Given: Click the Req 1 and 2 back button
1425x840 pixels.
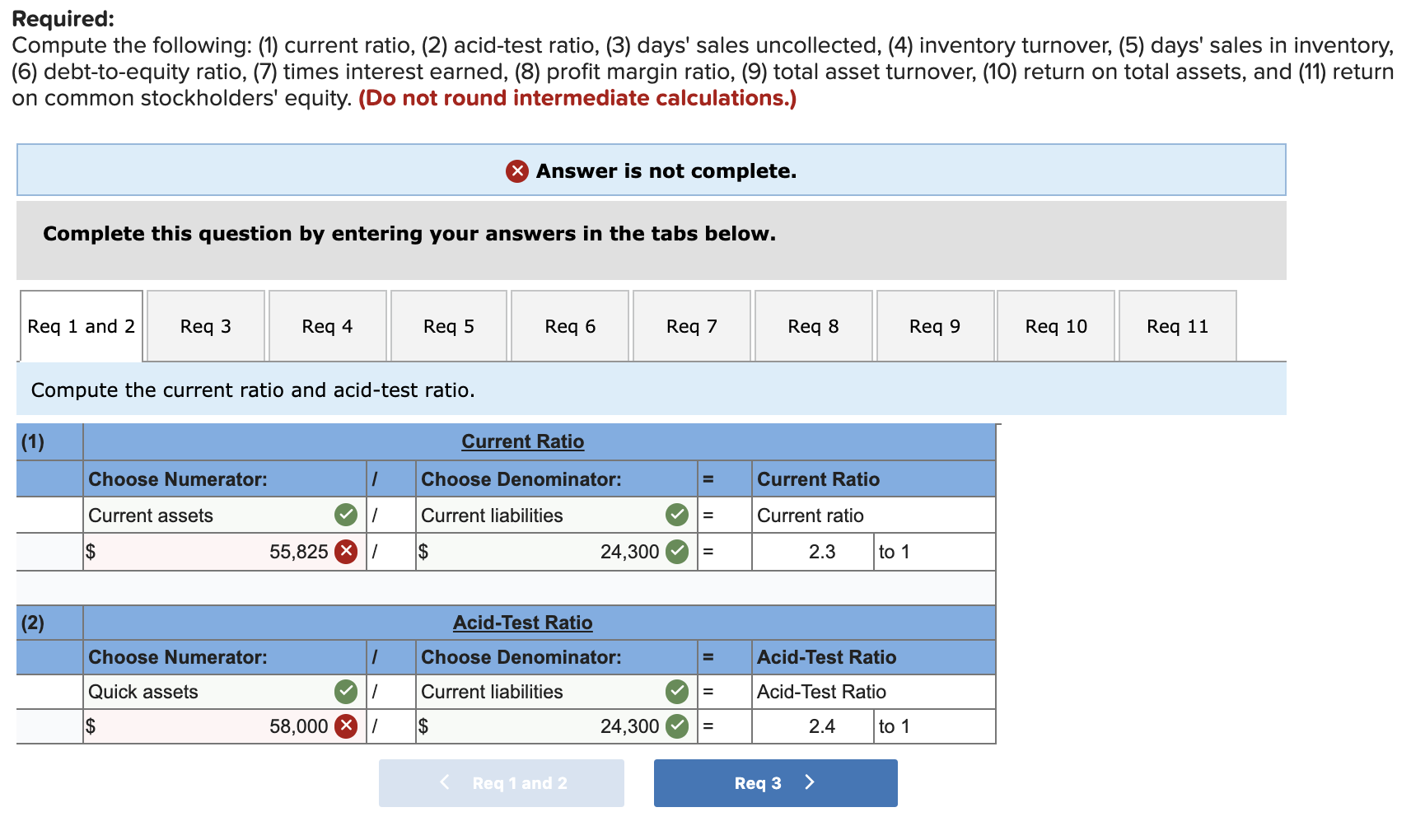Looking at the screenshot, I should click(501, 782).
